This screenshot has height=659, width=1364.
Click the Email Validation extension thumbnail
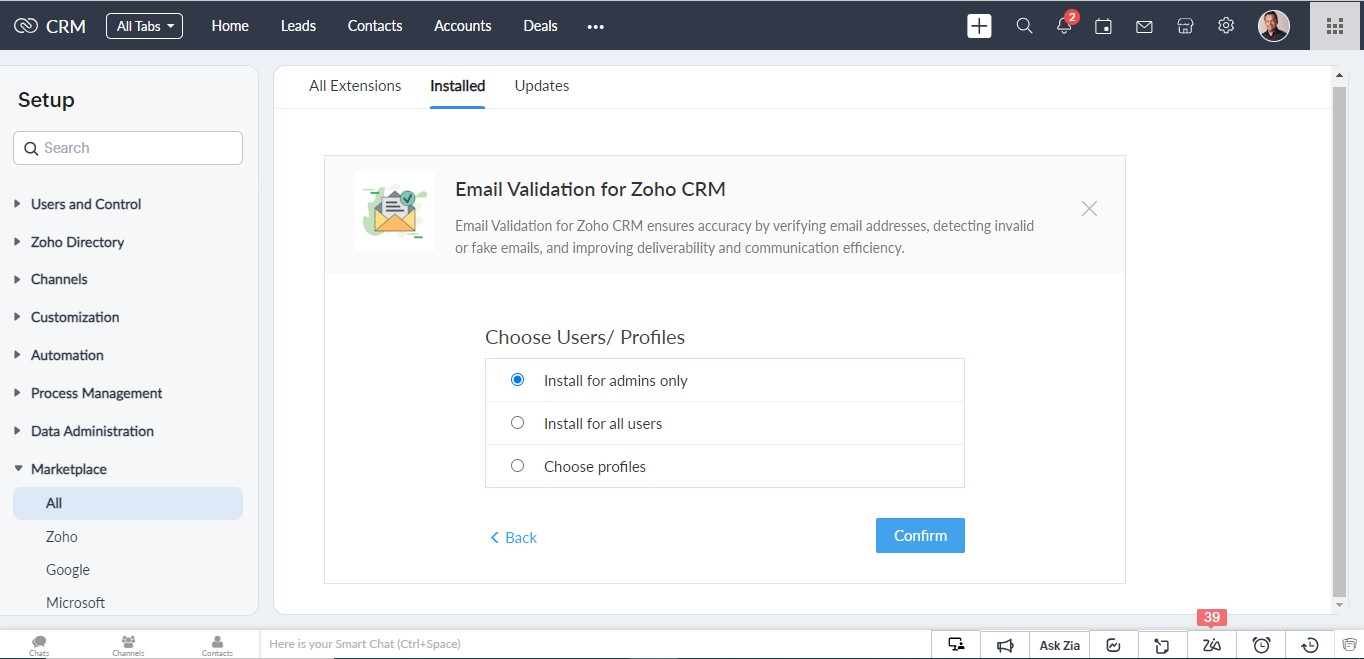(x=395, y=210)
